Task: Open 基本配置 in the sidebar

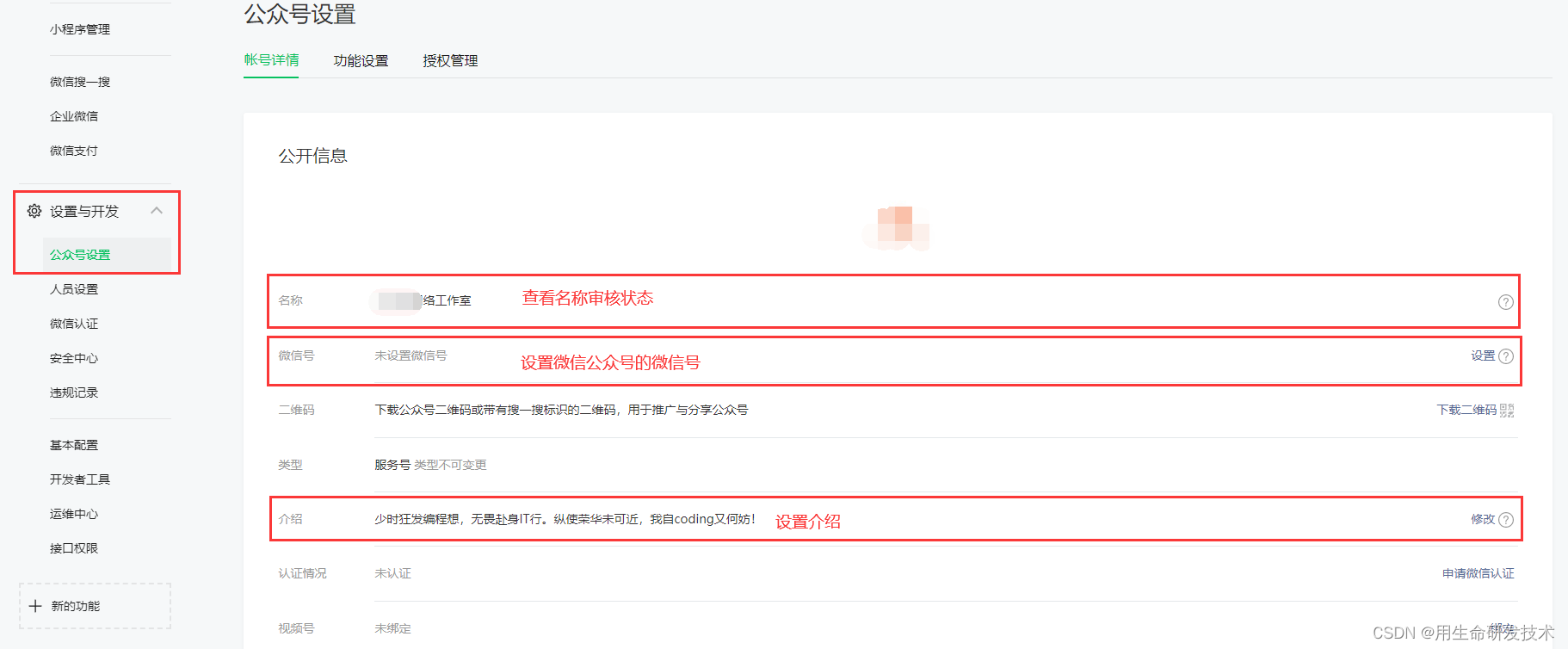Action: point(74,445)
